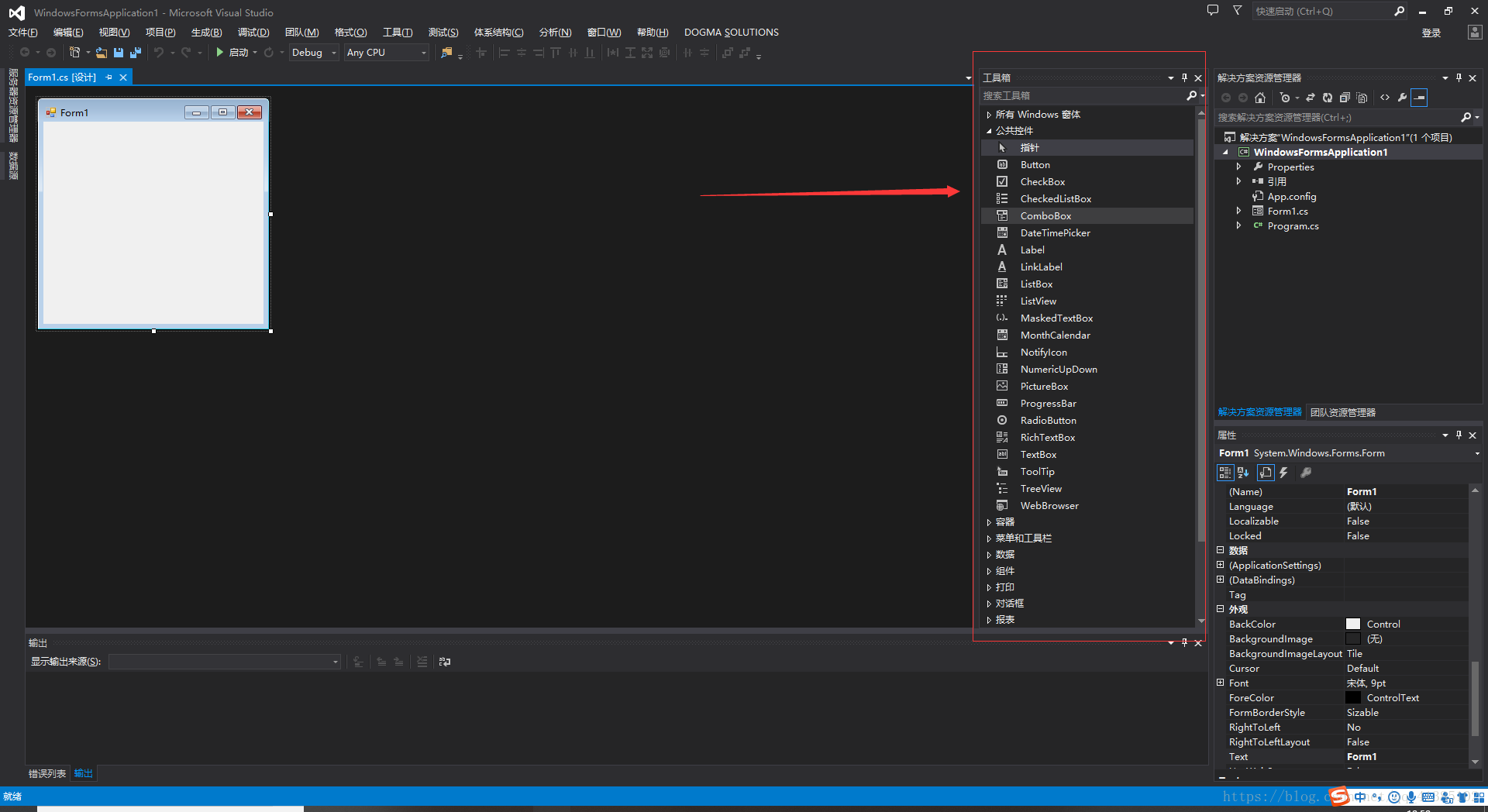
Task: Sort properties alphabetically with A-Z icon
Action: point(1243,473)
